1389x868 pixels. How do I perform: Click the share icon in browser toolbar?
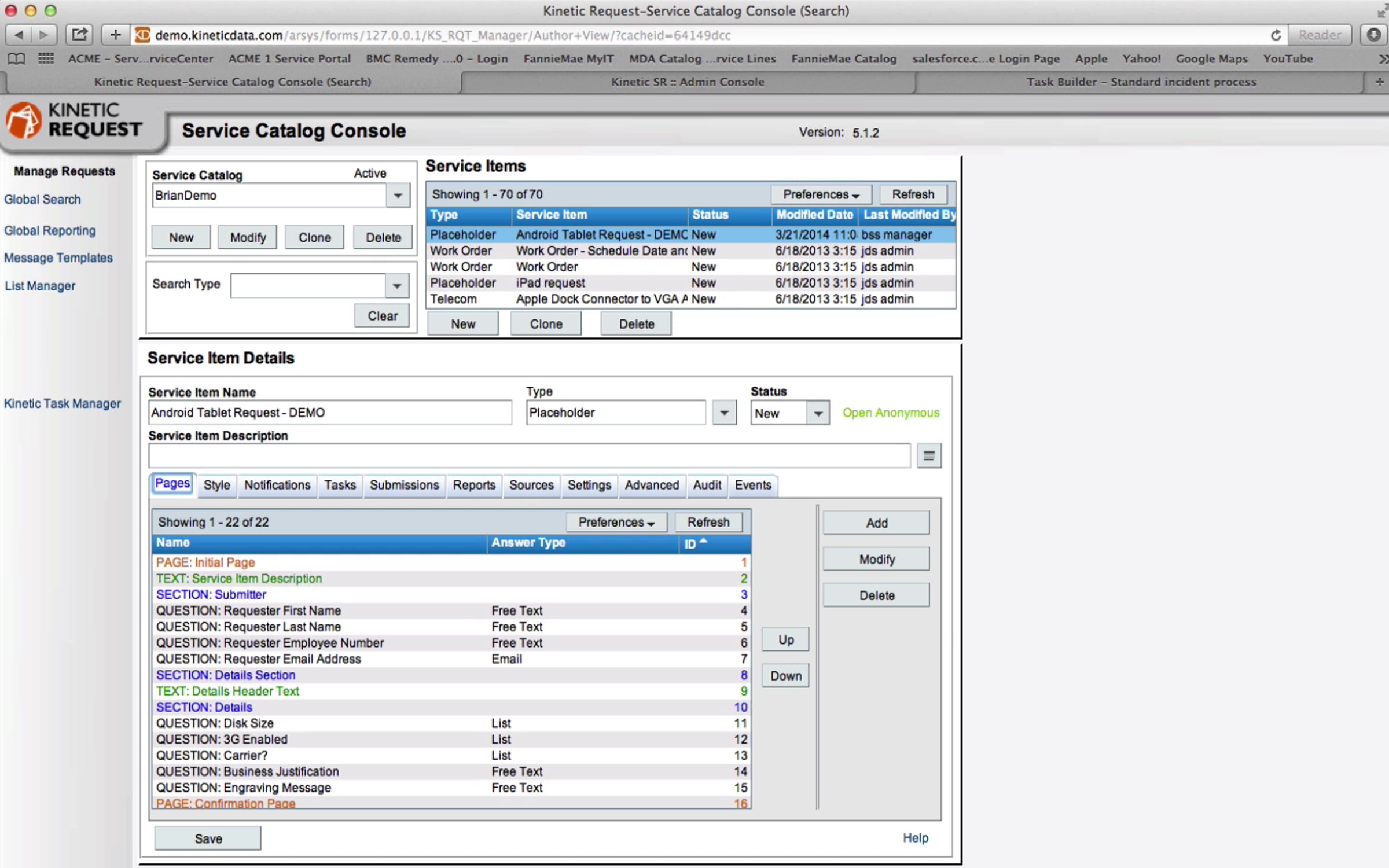[79, 35]
